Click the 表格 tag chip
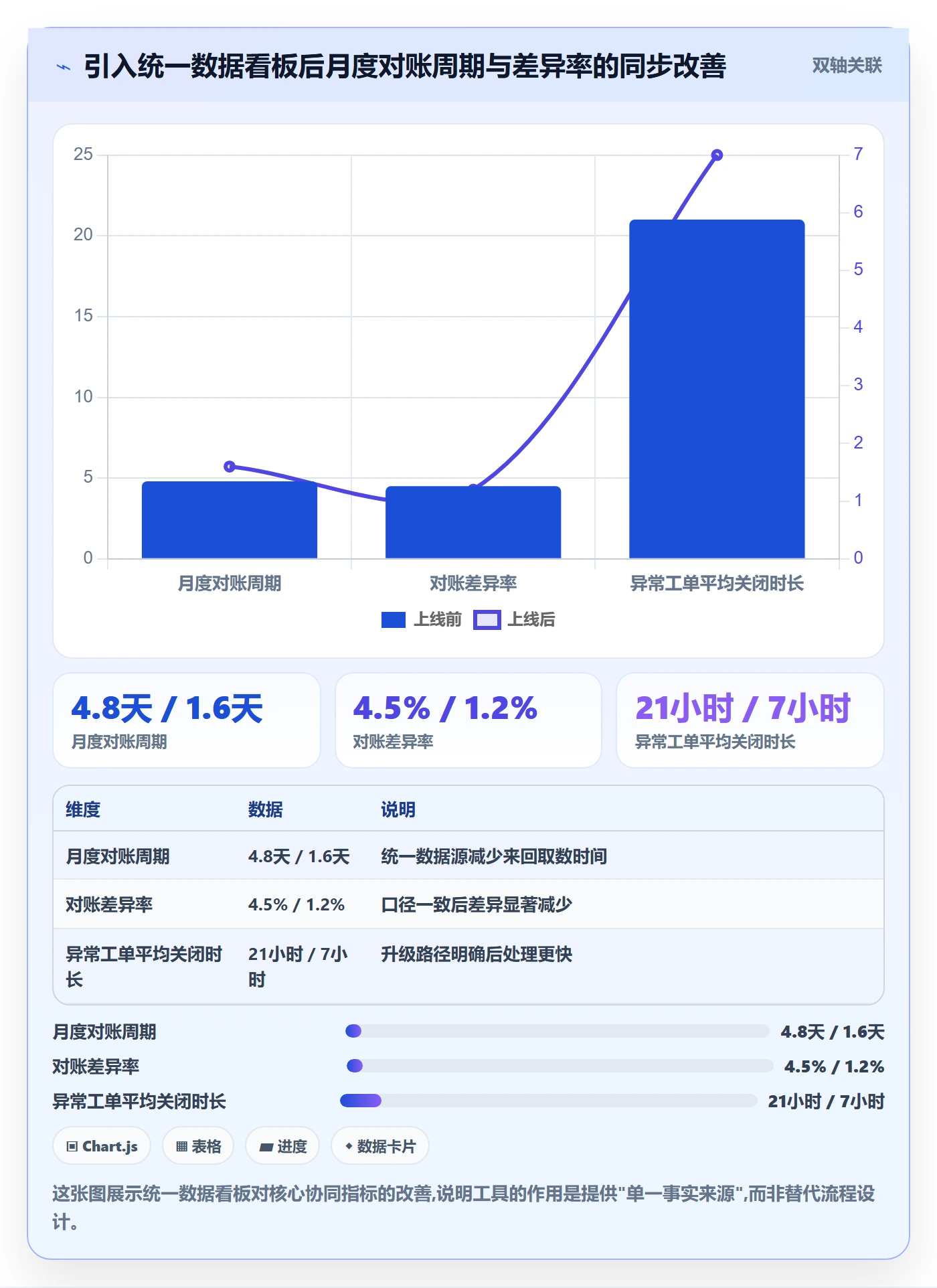Image resolution: width=937 pixels, height=1288 pixels. tap(198, 1146)
